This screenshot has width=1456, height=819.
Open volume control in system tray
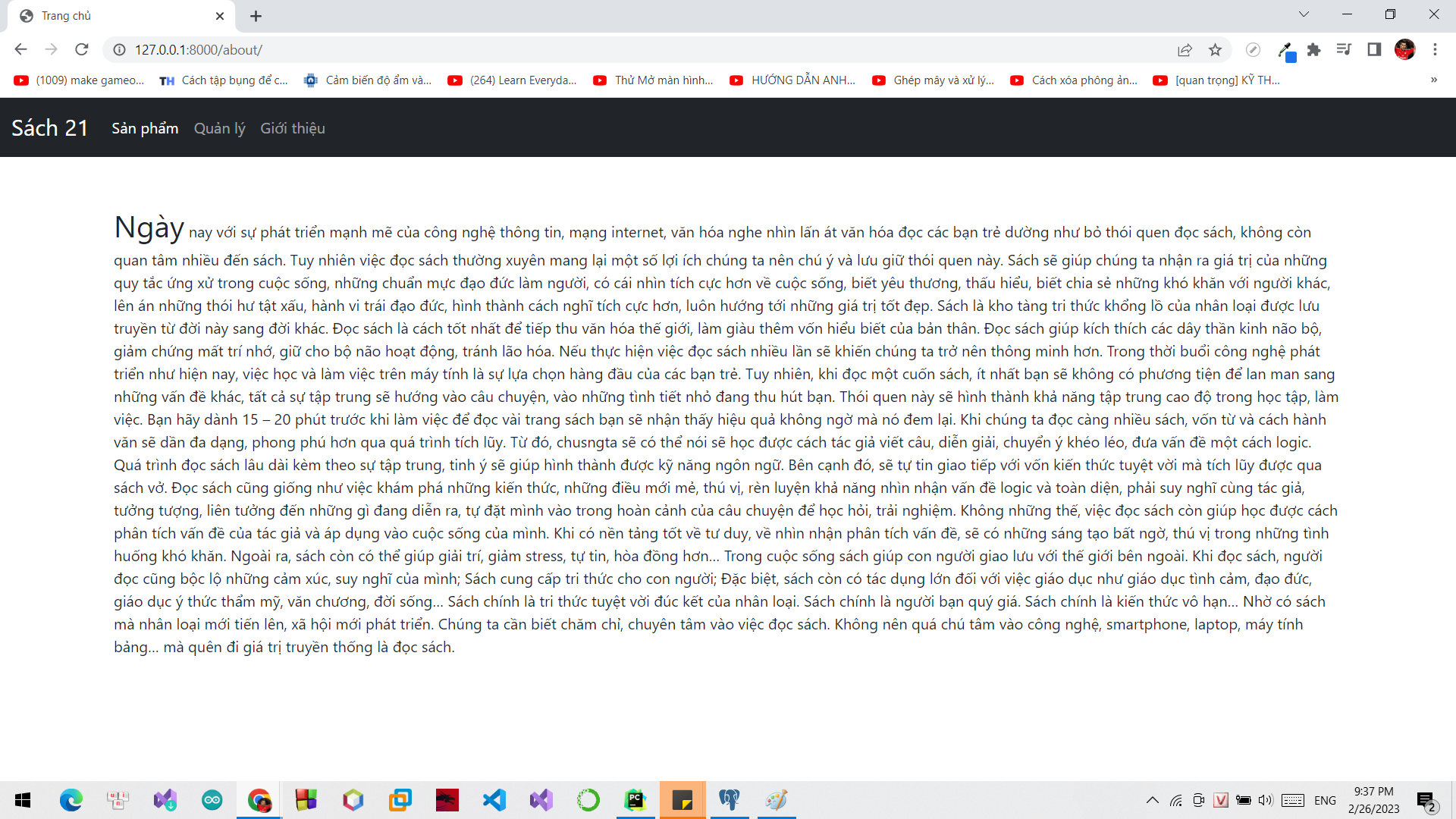[x=1265, y=800]
